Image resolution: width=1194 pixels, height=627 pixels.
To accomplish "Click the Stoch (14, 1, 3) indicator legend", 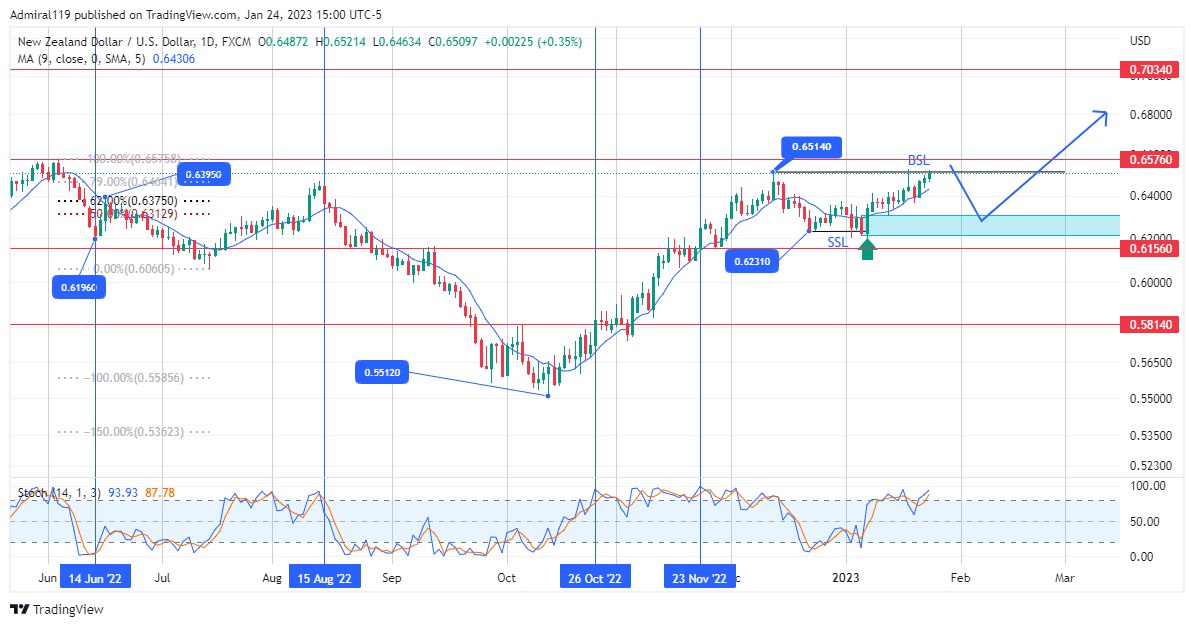I will [x=59, y=493].
